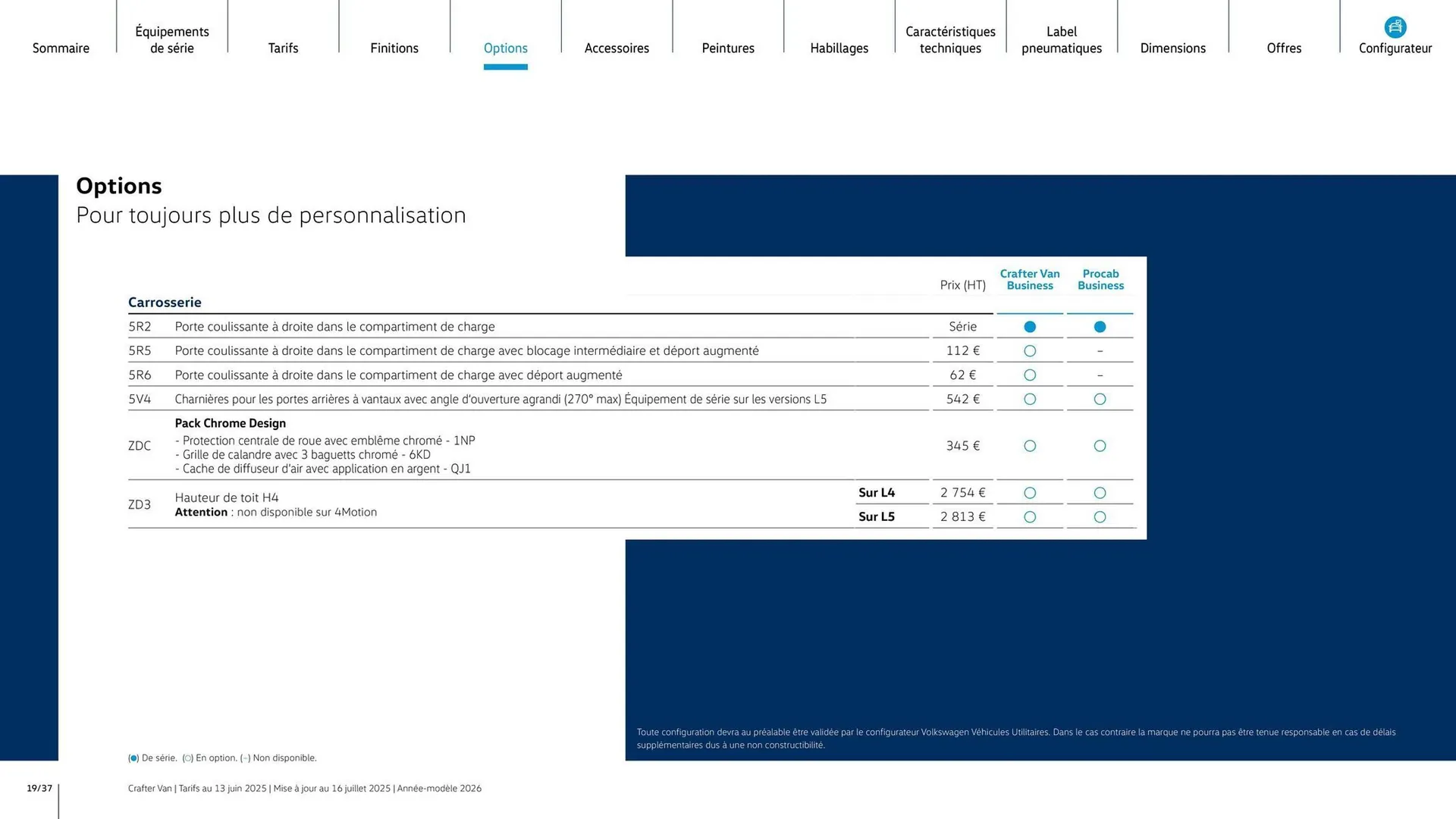Go to Sommaire
Screen dimensions: 1456x819
(61, 48)
